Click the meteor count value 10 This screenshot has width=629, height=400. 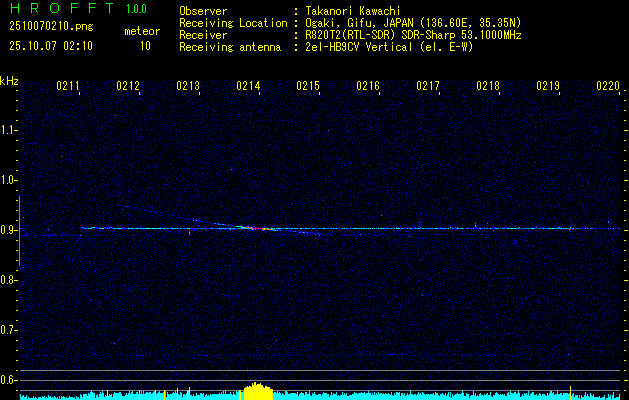(145, 46)
